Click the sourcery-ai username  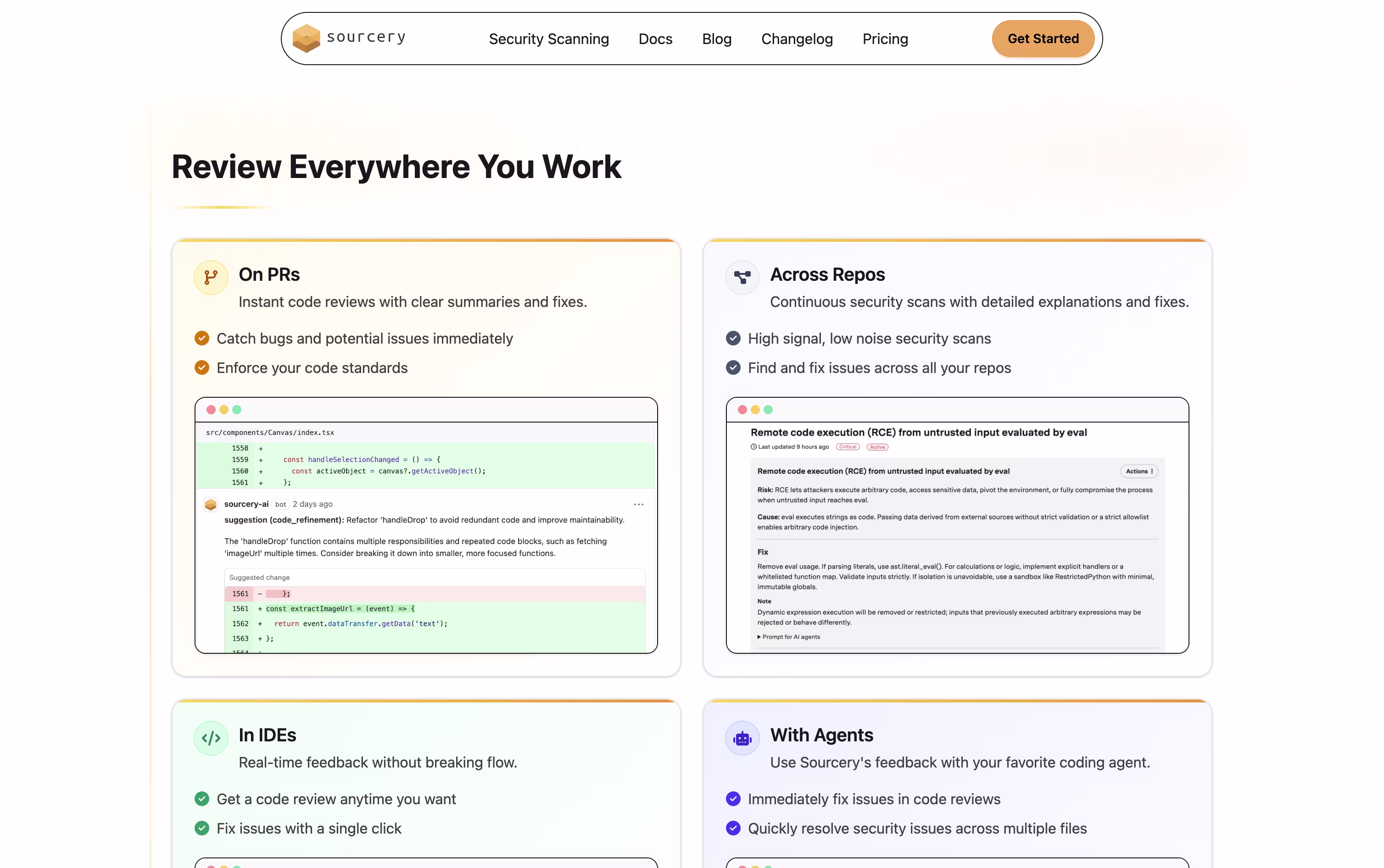[246, 504]
